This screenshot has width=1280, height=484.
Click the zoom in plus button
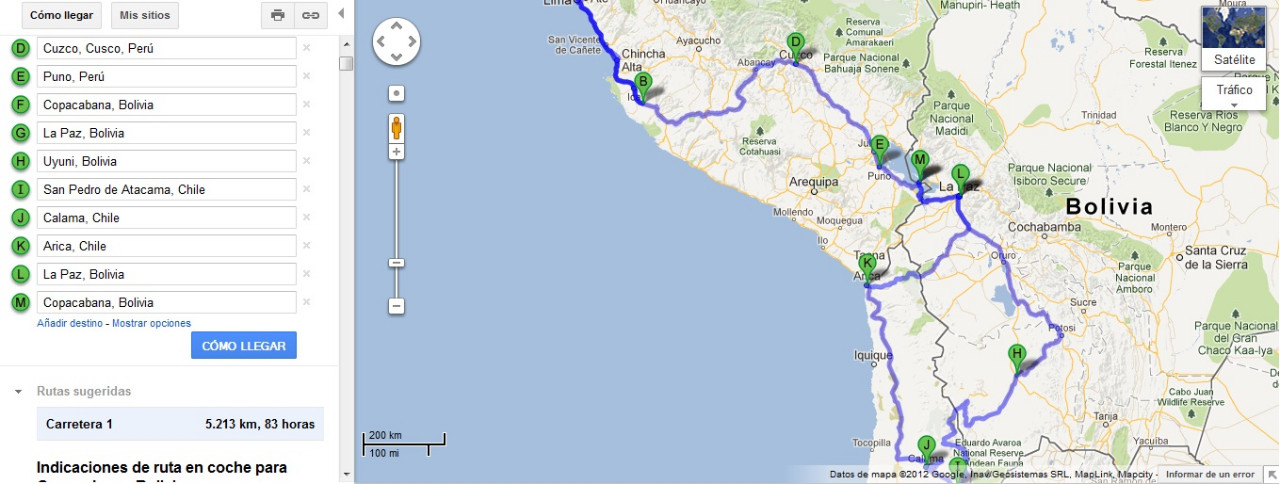point(397,152)
